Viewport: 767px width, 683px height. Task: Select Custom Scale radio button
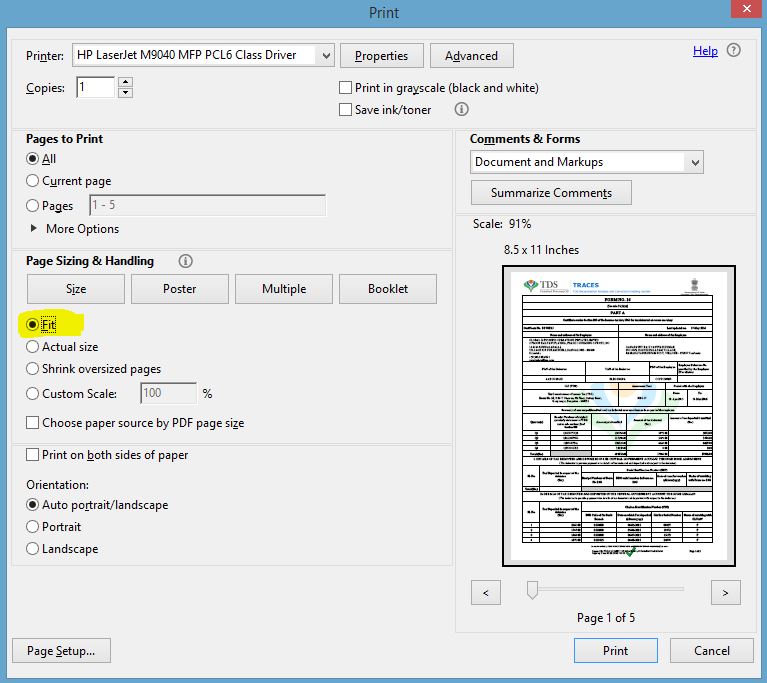(32, 393)
